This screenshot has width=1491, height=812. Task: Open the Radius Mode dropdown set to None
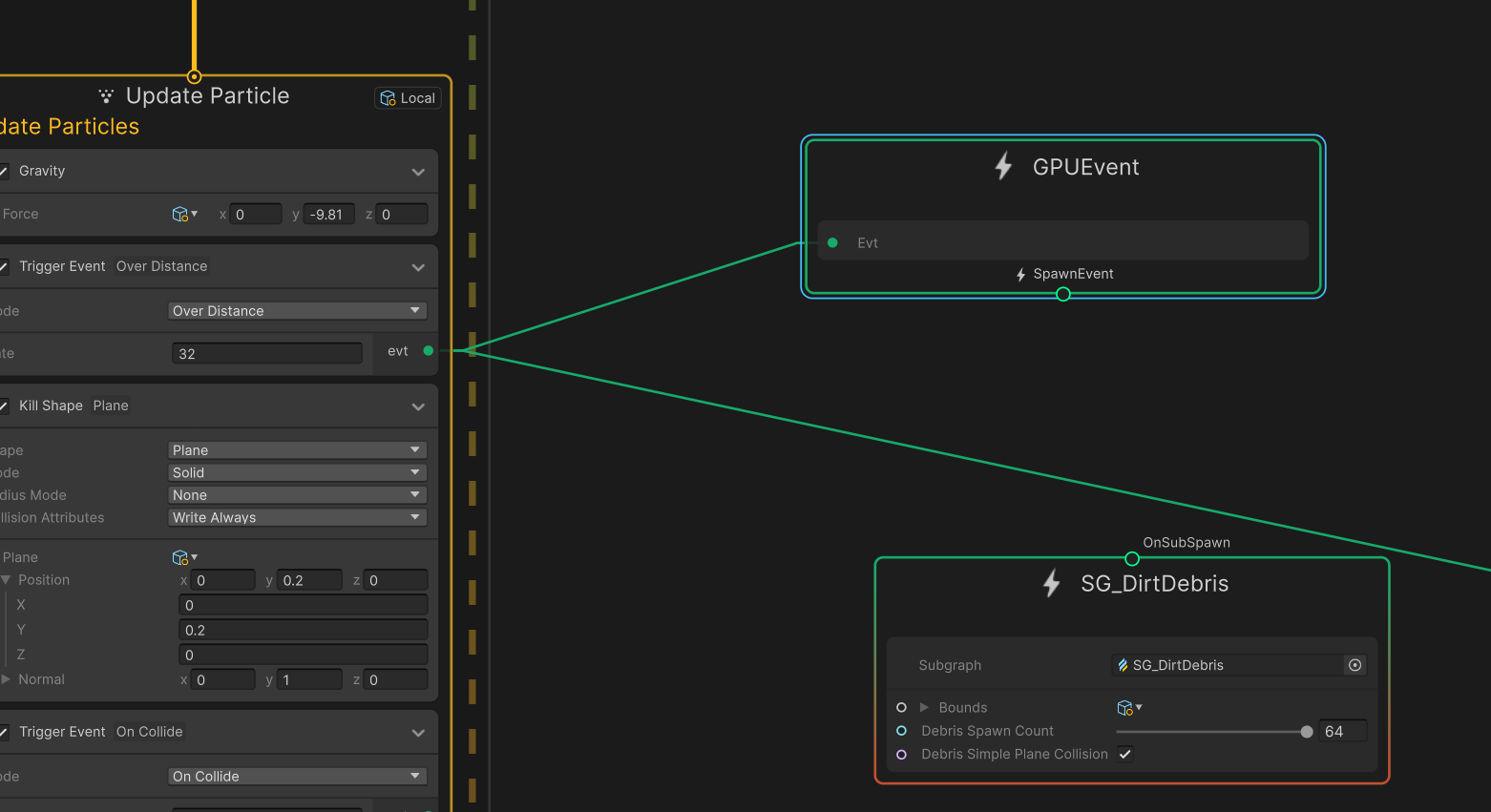point(297,494)
